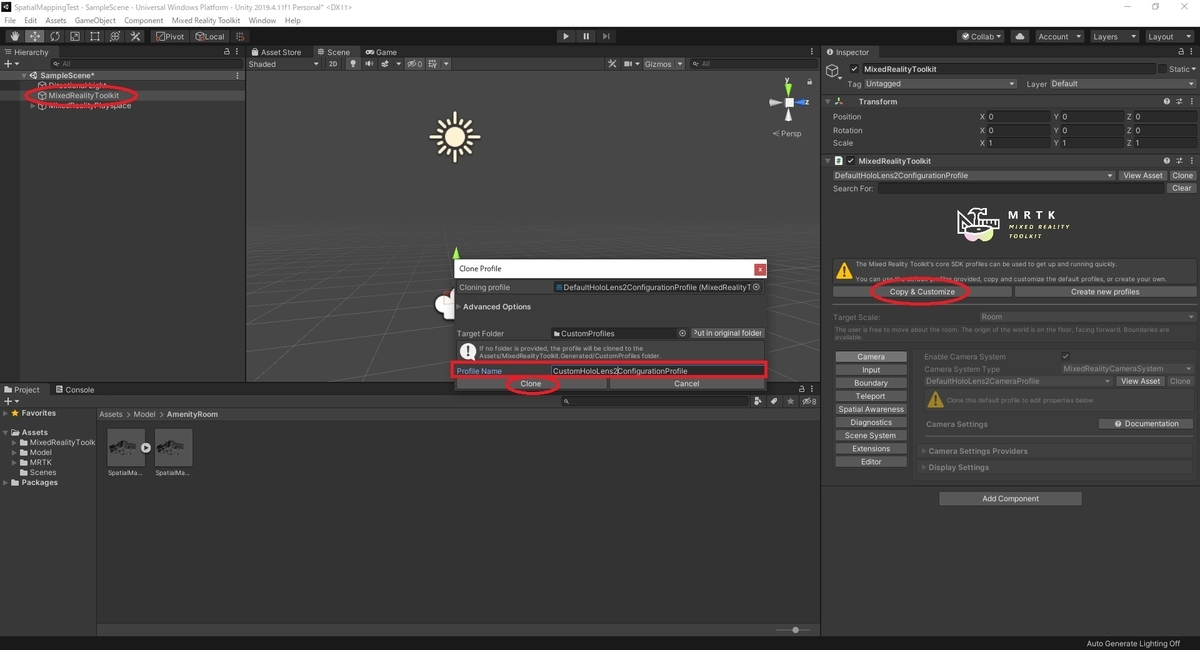Click View Asset next to configuration profile
The height and width of the screenshot is (650, 1200).
[1142, 175]
